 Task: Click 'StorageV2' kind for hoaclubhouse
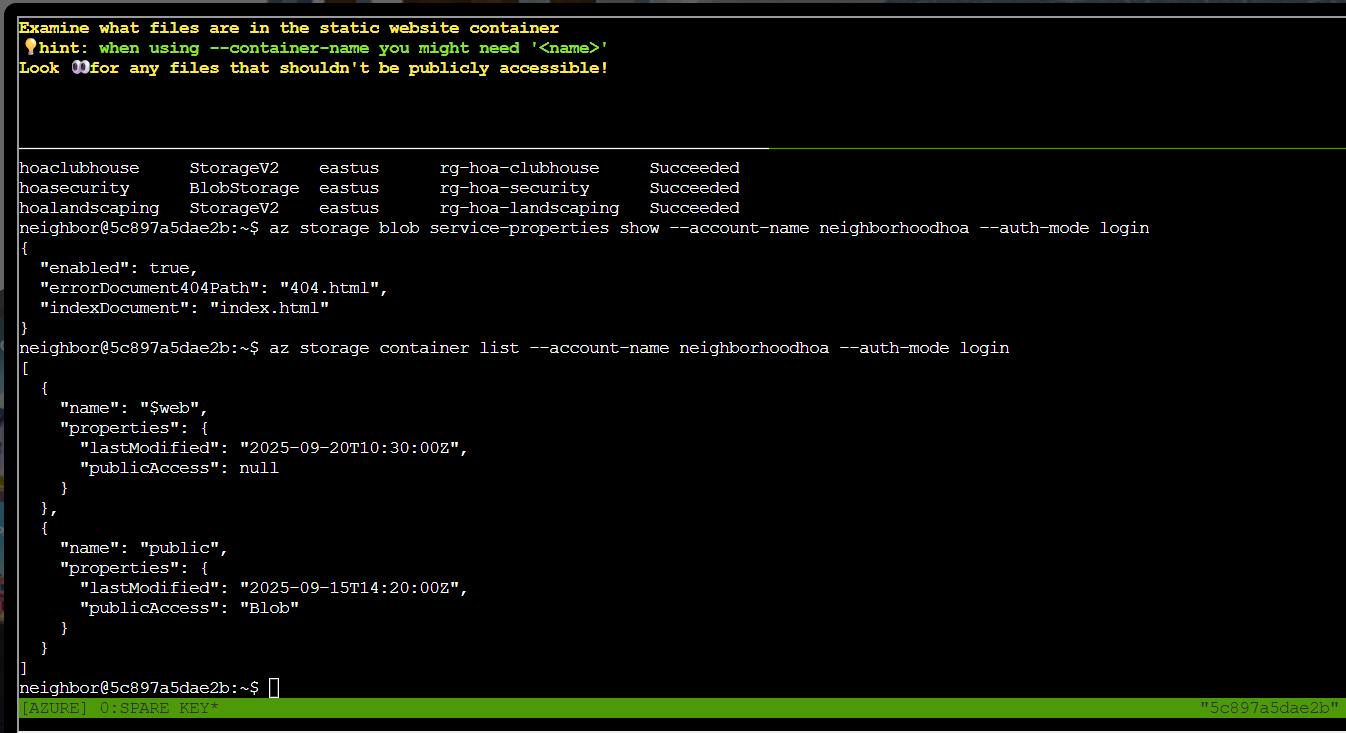(x=234, y=168)
